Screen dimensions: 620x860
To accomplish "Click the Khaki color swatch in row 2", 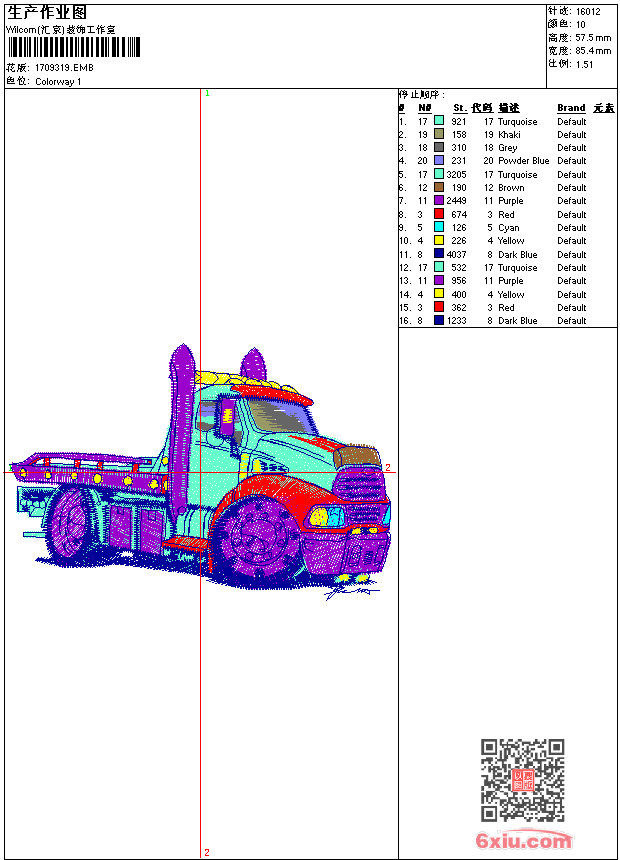I will point(439,134).
